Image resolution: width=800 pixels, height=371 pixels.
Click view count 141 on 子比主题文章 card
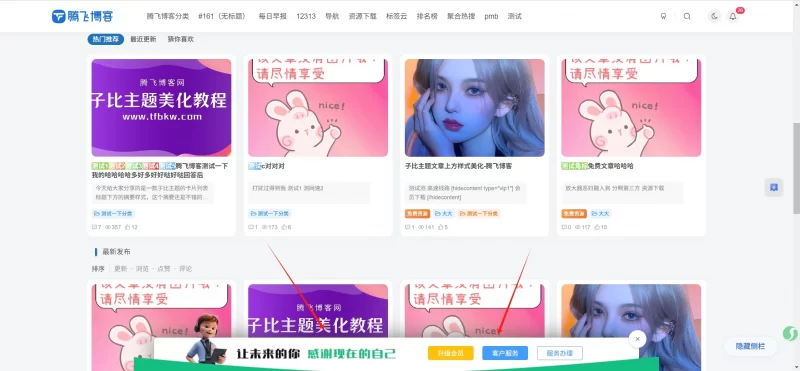click(x=426, y=227)
